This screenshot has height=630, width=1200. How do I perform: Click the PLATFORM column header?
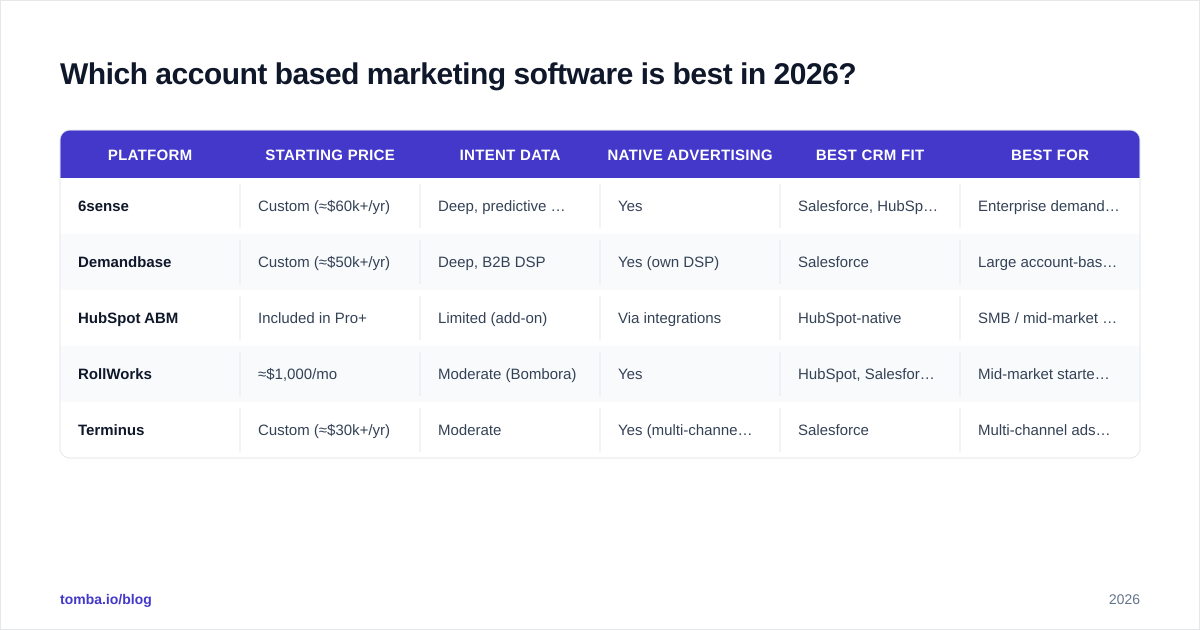150,155
